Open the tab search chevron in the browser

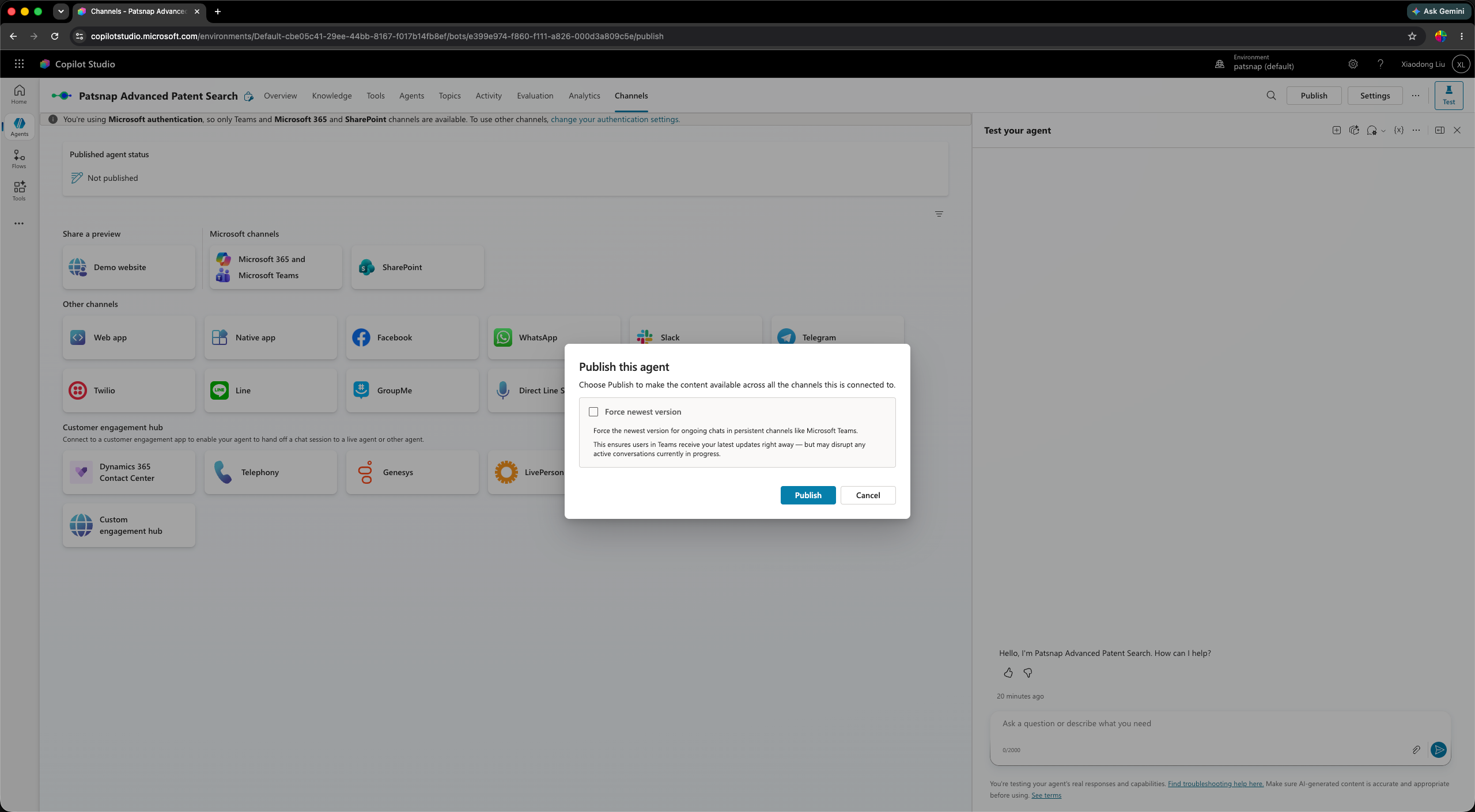coord(60,11)
